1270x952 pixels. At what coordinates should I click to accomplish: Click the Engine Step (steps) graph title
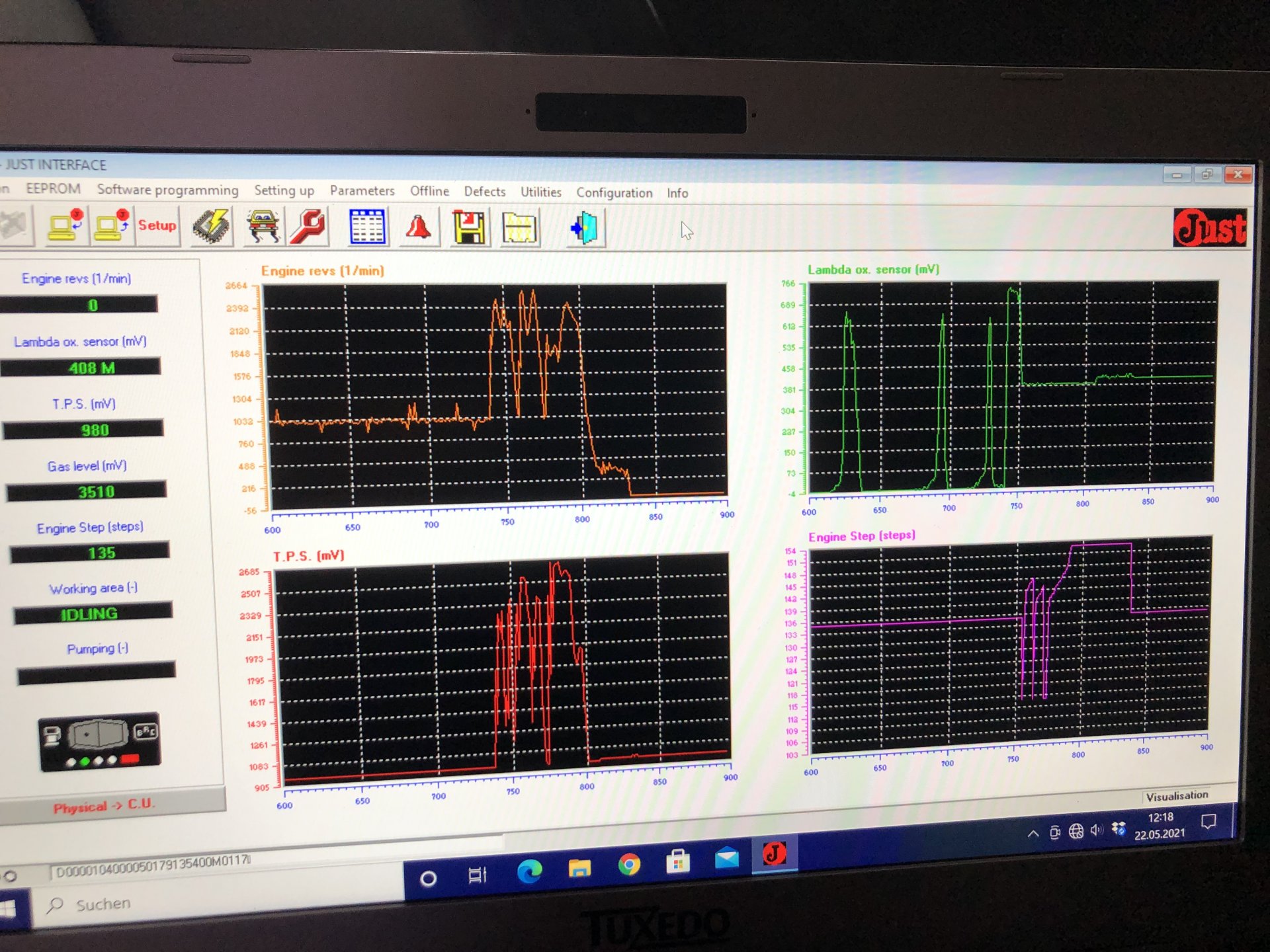[861, 535]
